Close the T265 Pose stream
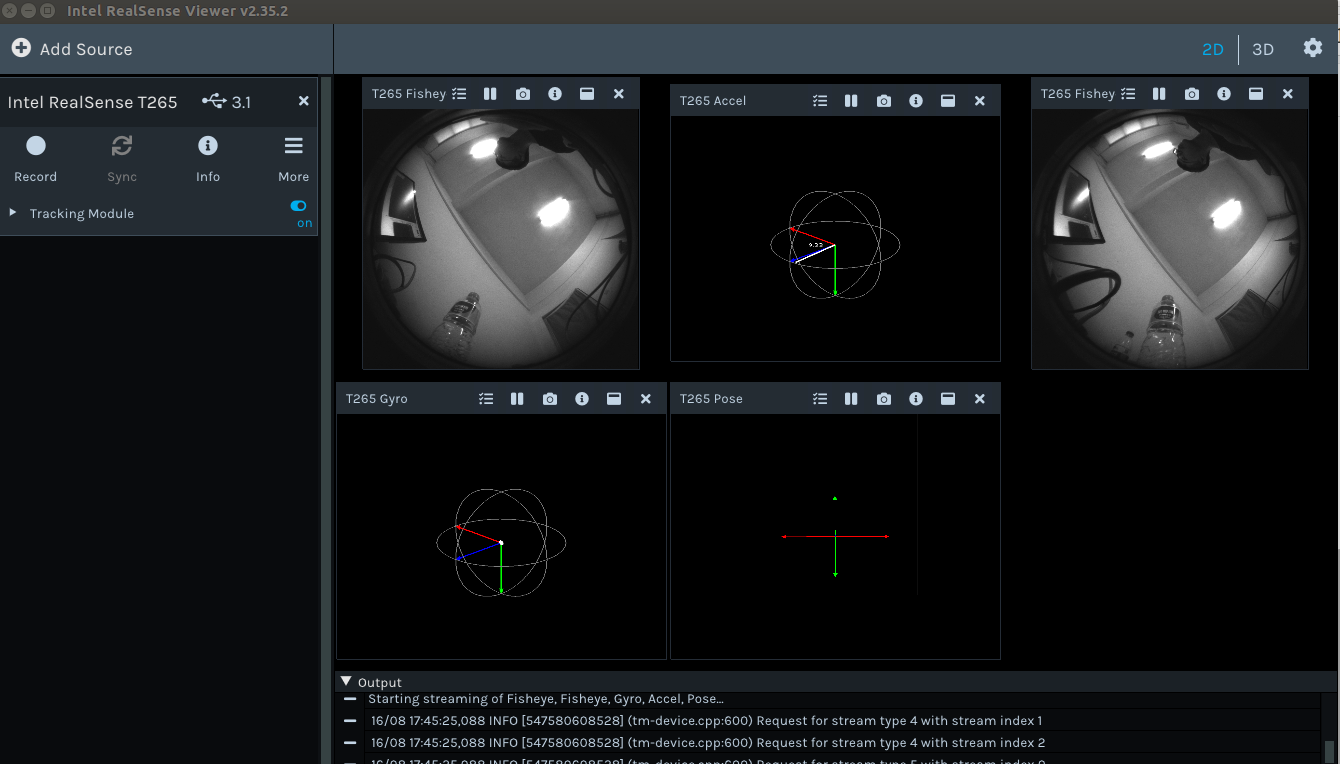The image size is (1340, 764). click(x=980, y=399)
